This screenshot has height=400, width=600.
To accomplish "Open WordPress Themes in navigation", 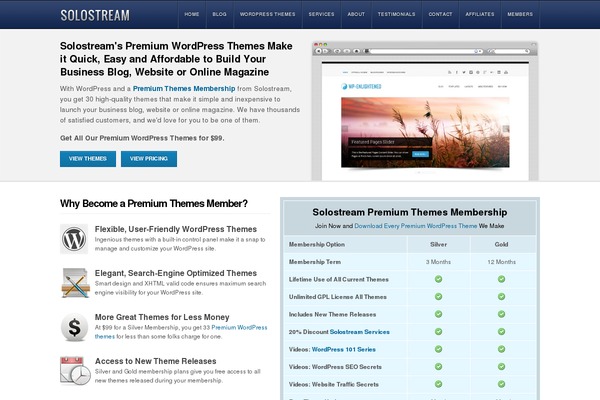I will [267, 14].
